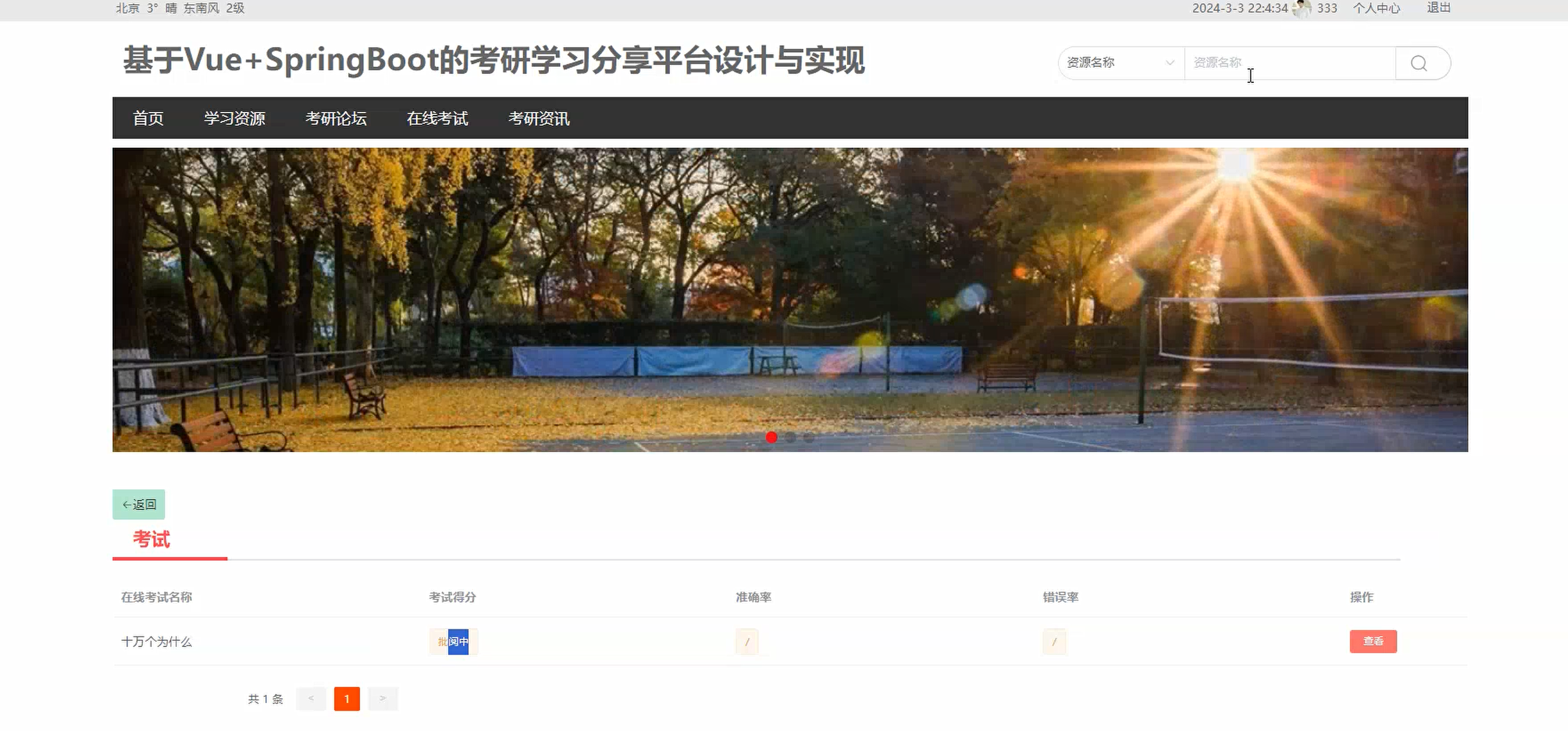The width and height of the screenshot is (1568, 731).
Task: Click the ←返回 back button
Action: point(139,504)
